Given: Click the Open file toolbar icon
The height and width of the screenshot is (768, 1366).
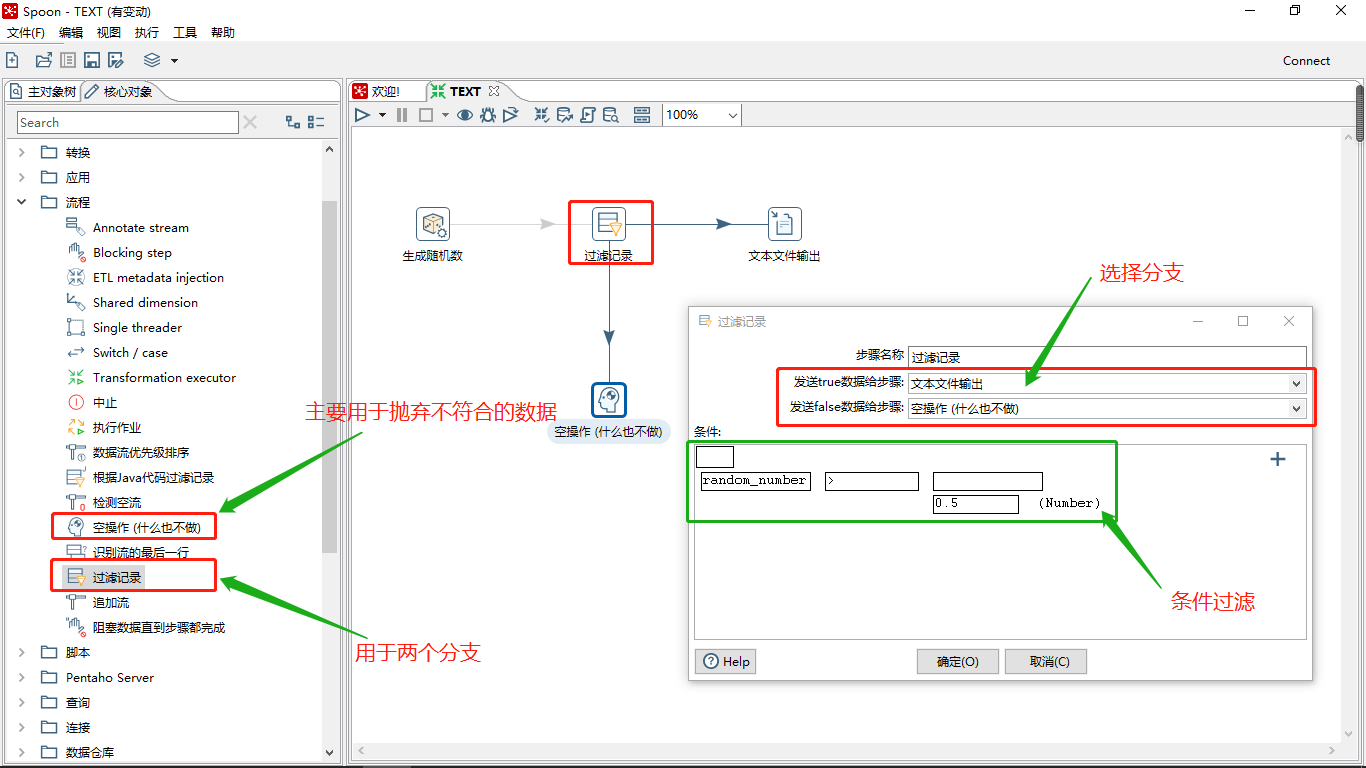Looking at the screenshot, I should 43,60.
